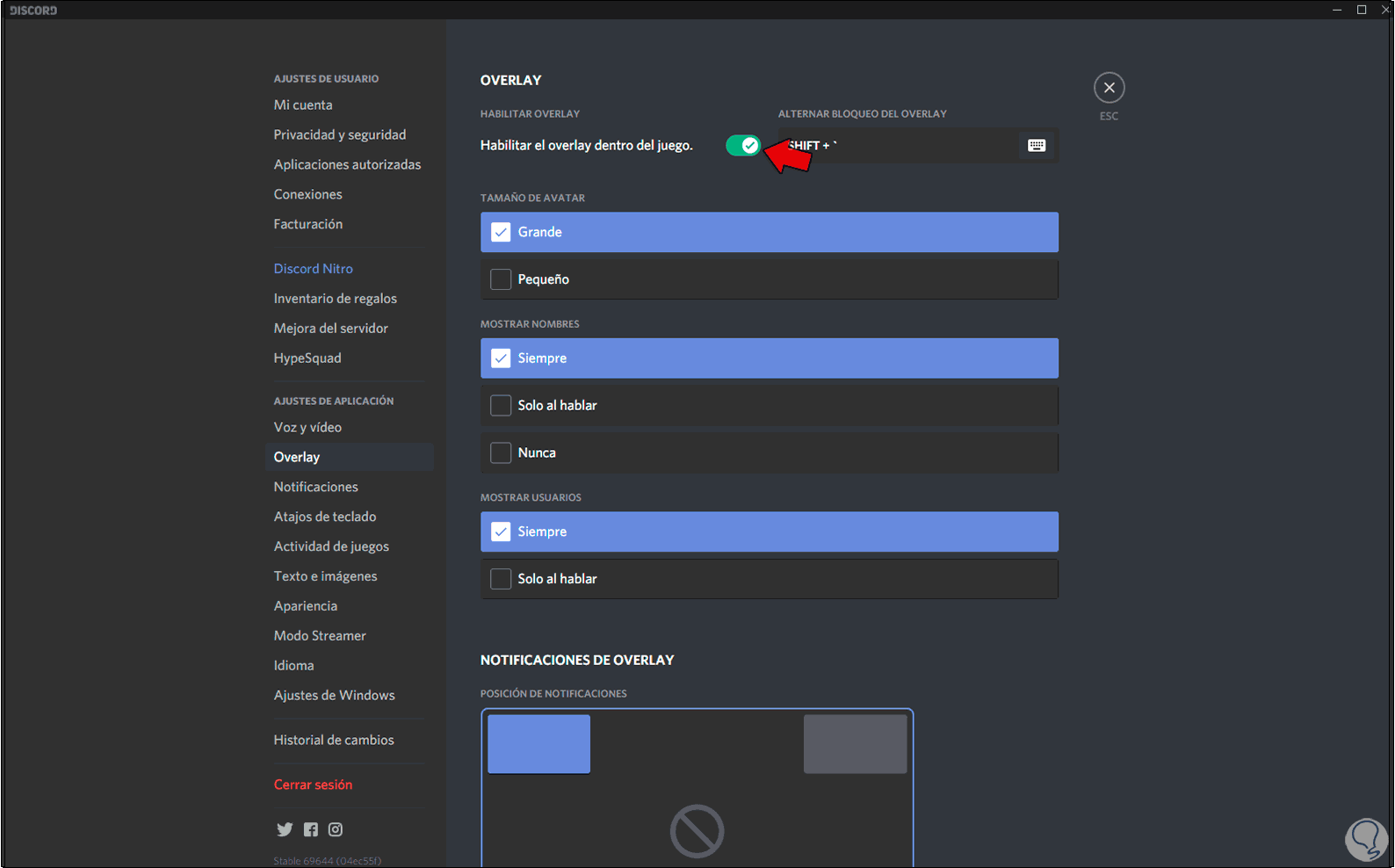Open Discord's Instagram page icon

point(336,829)
